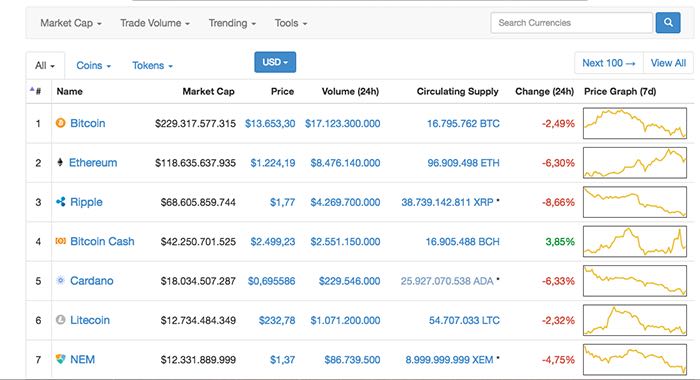Image resolution: width=700 pixels, height=380 pixels.
Task: Click Cardano's 7d price graph
Action: pos(635,280)
